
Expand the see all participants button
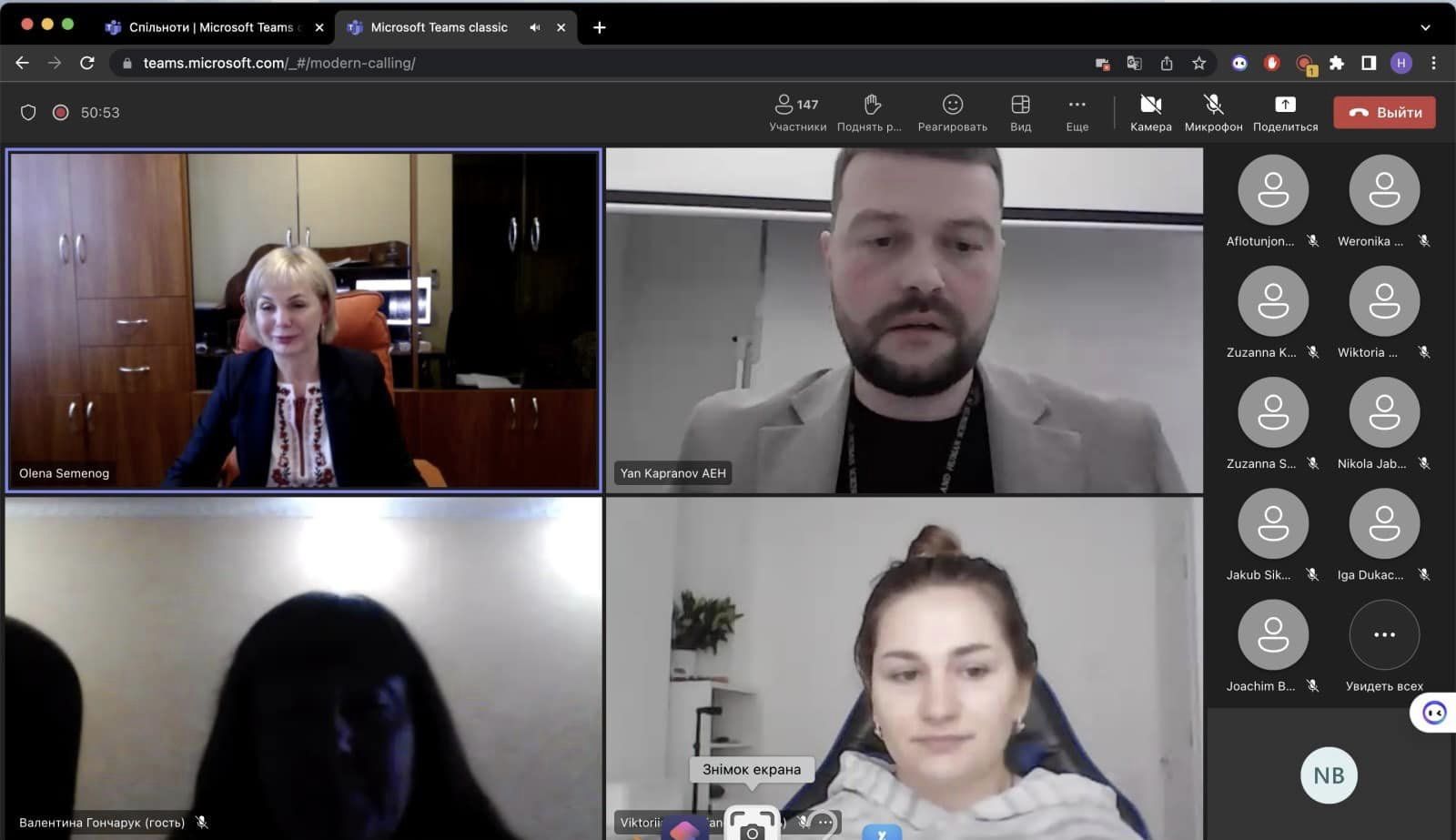(1384, 635)
